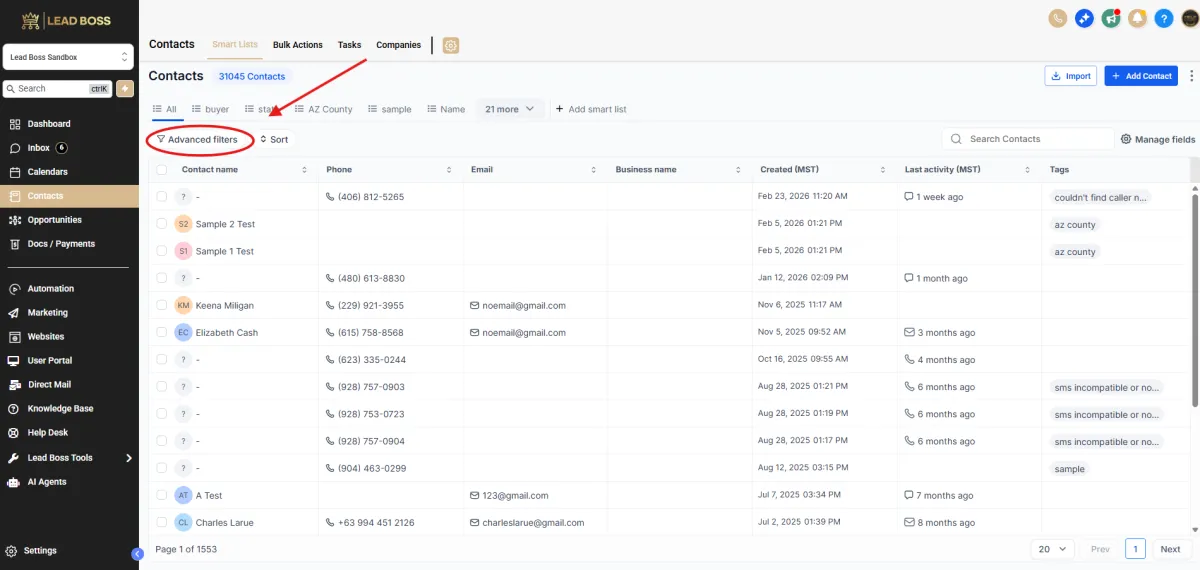Screen dimensions: 1200x570
Task: Switch to the Bulk Actions tab
Action: point(298,45)
